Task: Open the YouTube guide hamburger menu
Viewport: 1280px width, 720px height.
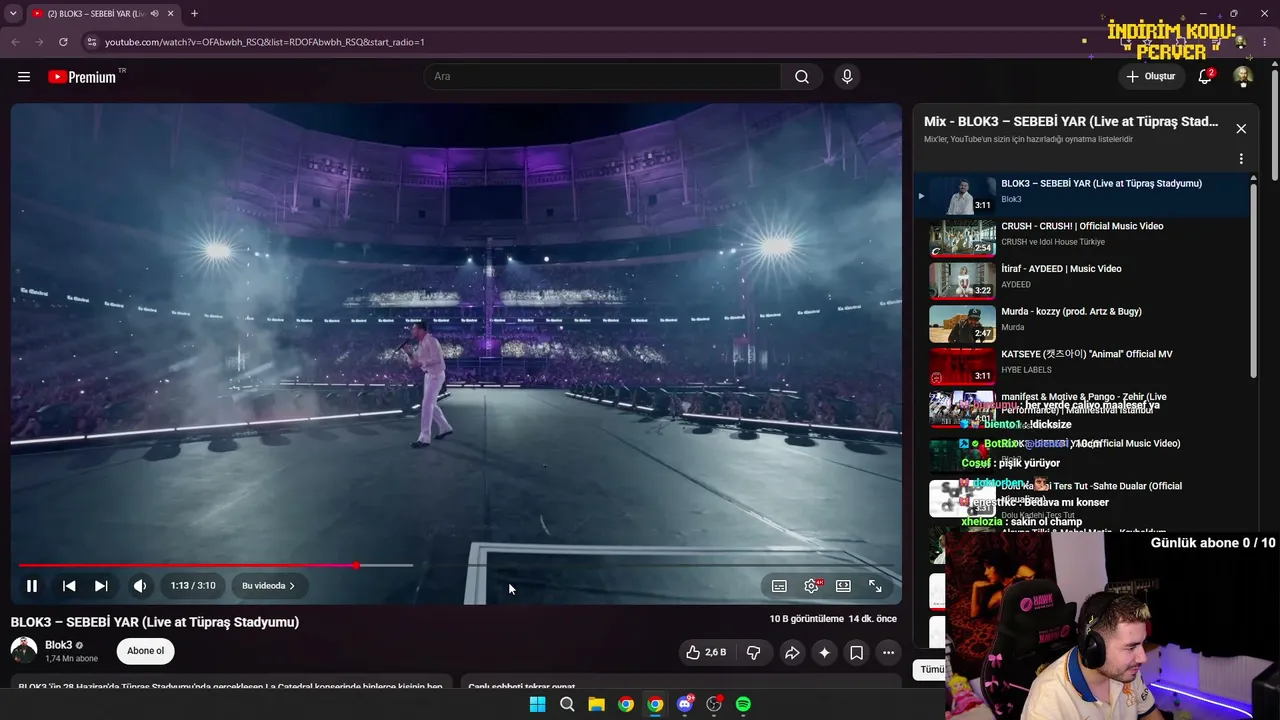Action: pos(24,77)
